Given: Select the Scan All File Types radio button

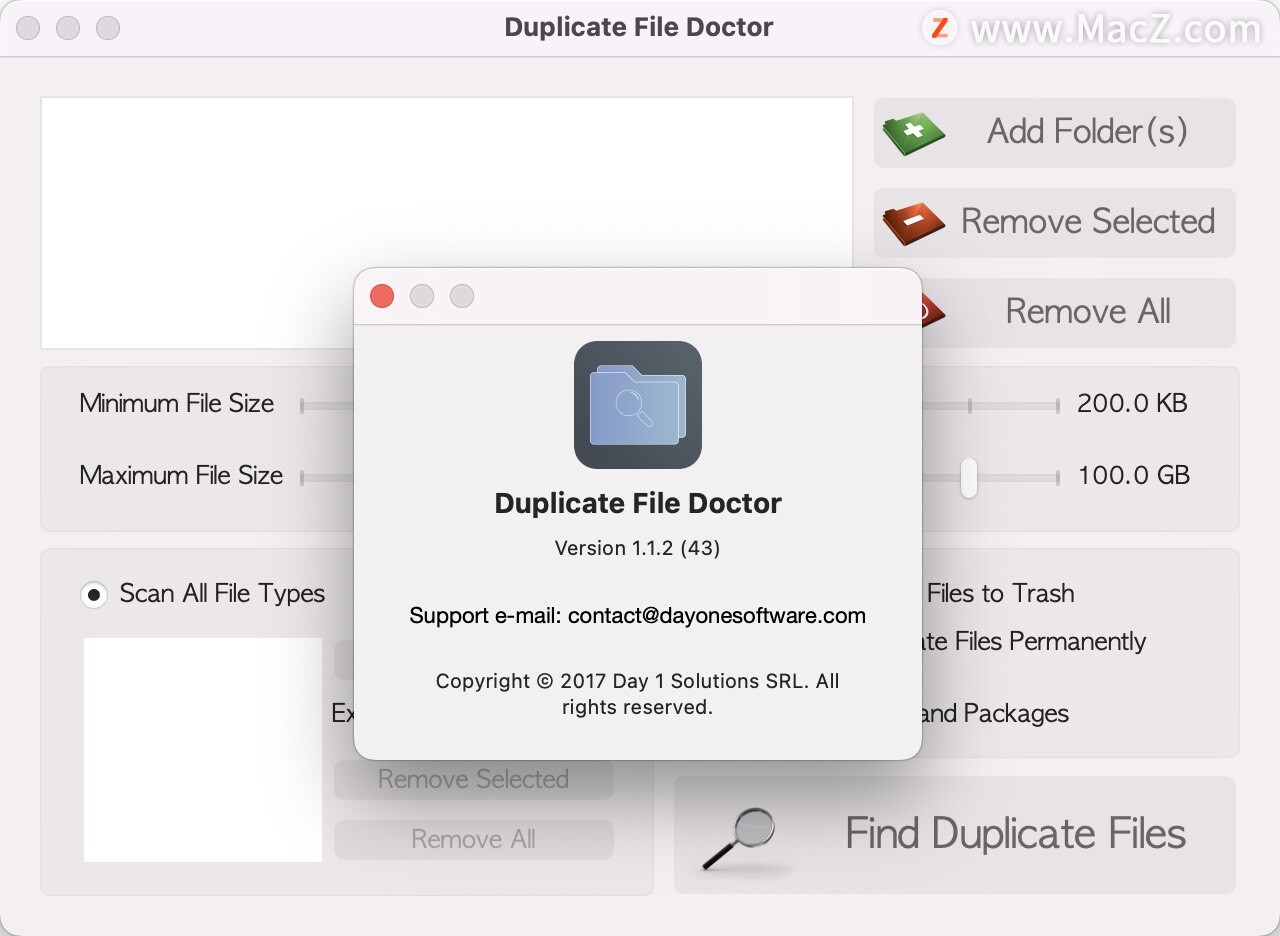Looking at the screenshot, I should (94, 595).
